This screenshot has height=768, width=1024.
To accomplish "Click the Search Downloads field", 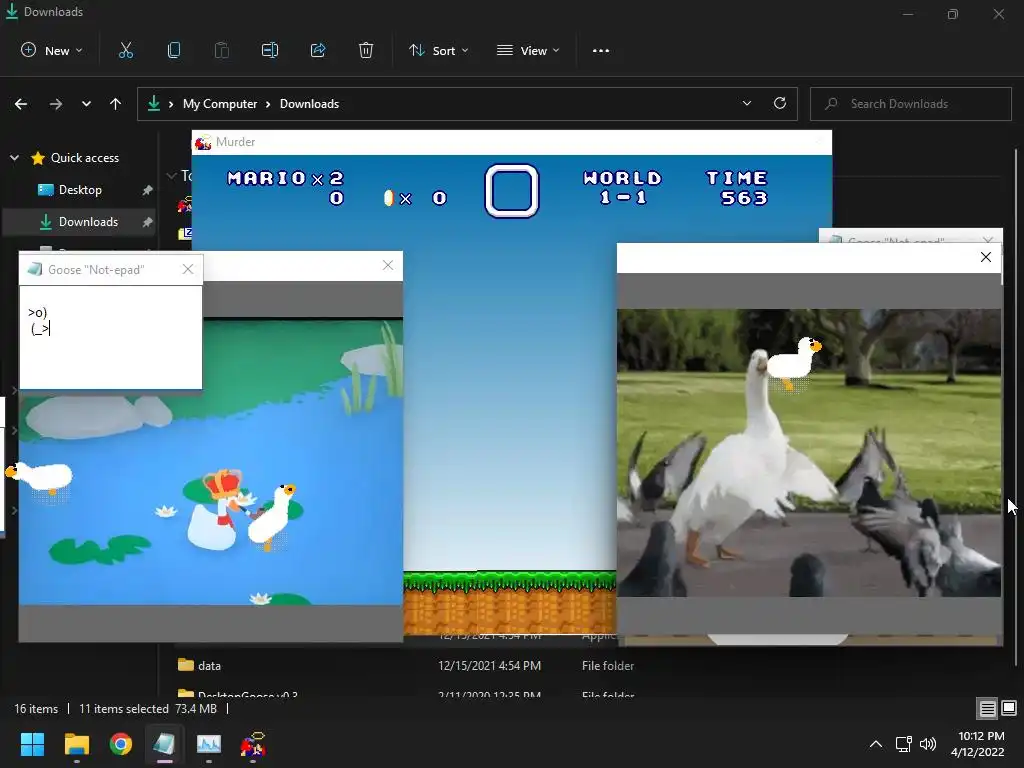I will point(911,104).
